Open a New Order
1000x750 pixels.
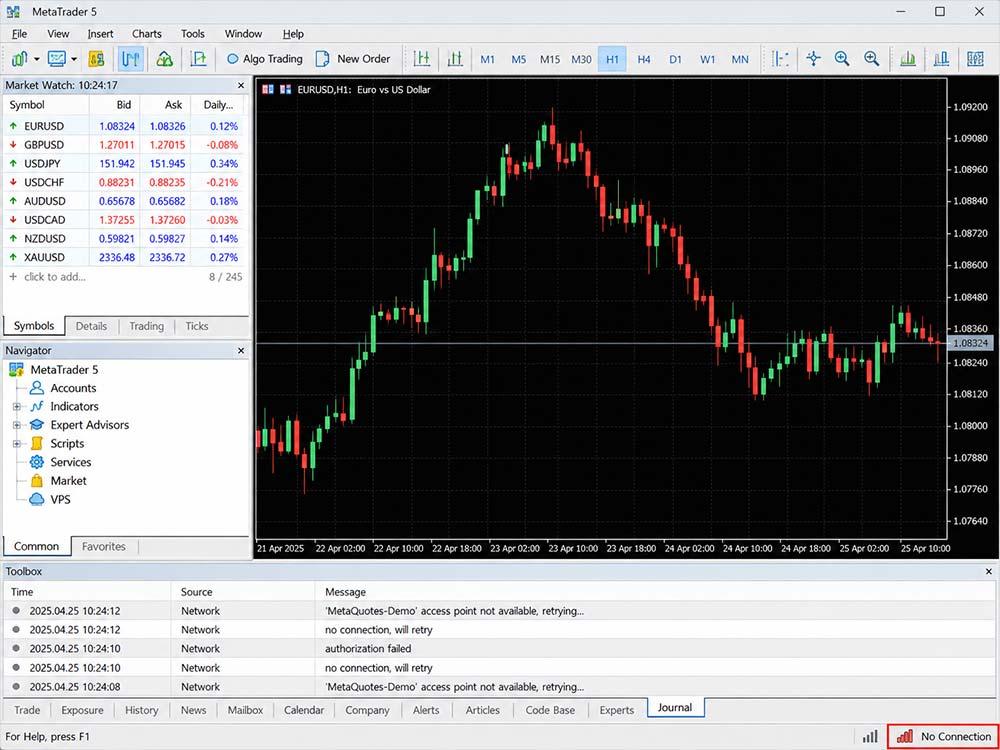353,59
